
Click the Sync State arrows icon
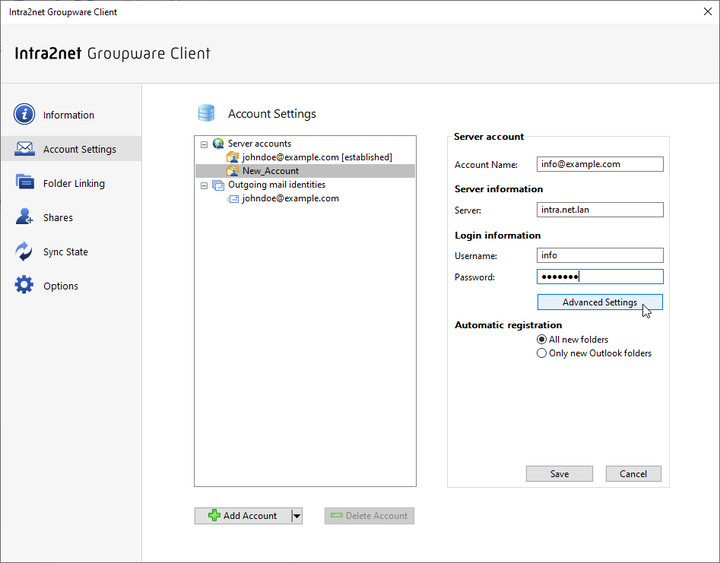(x=24, y=251)
